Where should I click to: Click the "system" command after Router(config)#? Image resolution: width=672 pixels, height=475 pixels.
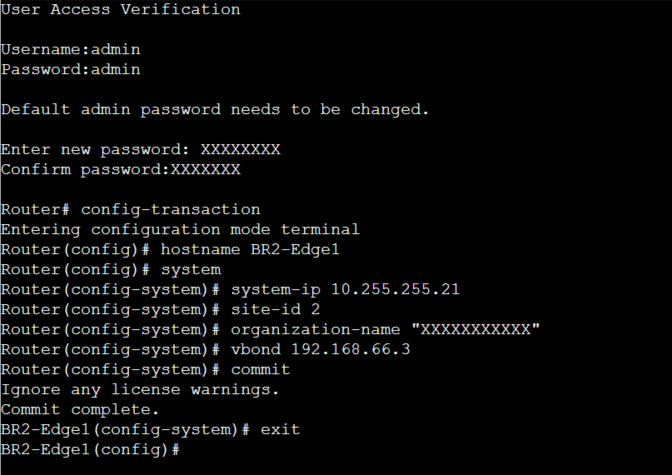click(x=190, y=269)
